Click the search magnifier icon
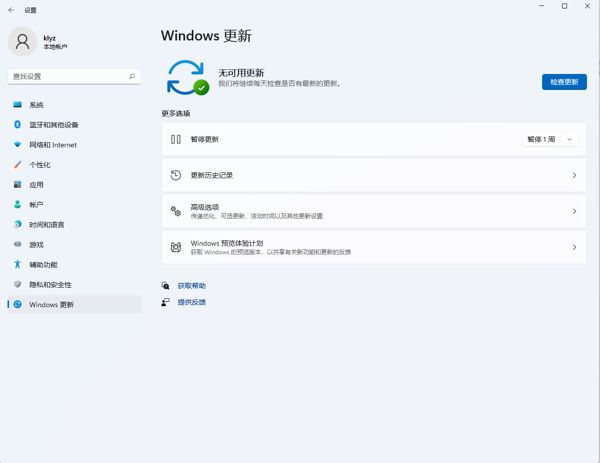Image resolution: width=600 pixels, height=463 pixels. pyautogui.click(x=132, y=76)
